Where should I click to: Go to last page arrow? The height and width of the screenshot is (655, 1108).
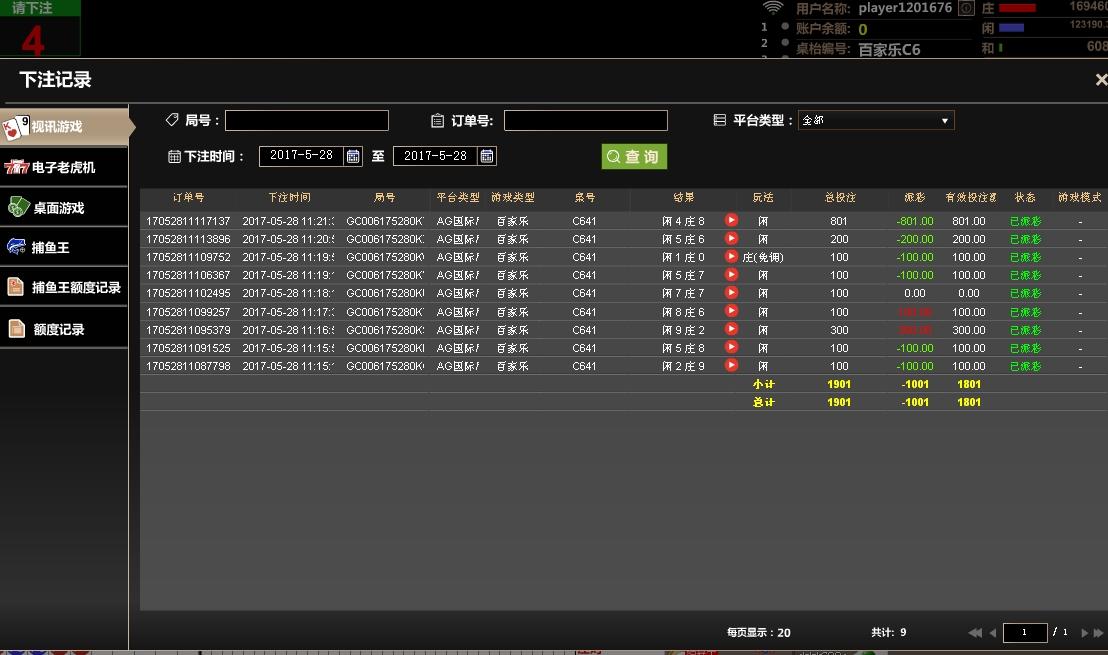coord(1099,632)
